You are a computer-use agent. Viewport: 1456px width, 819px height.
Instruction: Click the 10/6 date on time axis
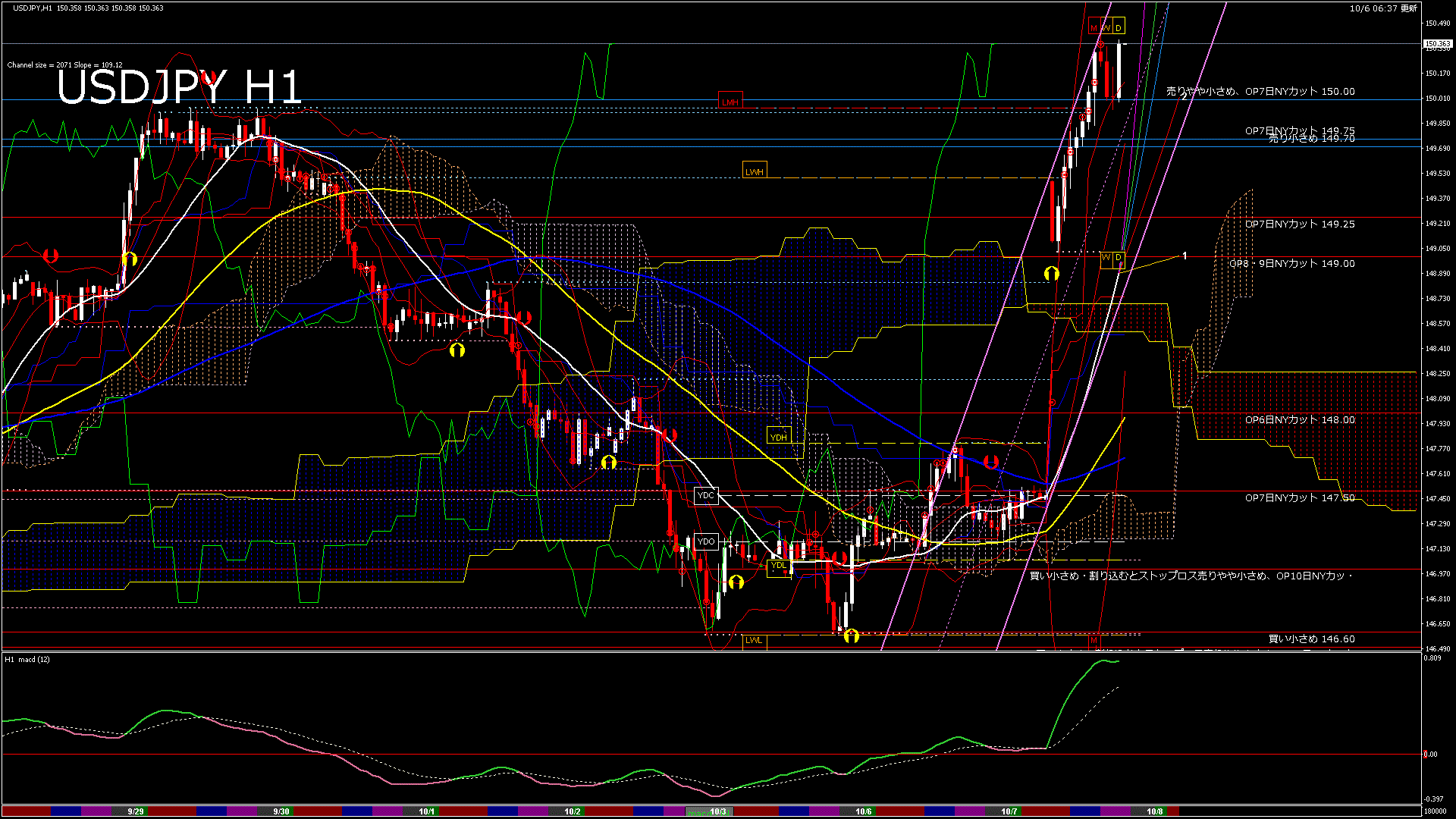(863, 811)
